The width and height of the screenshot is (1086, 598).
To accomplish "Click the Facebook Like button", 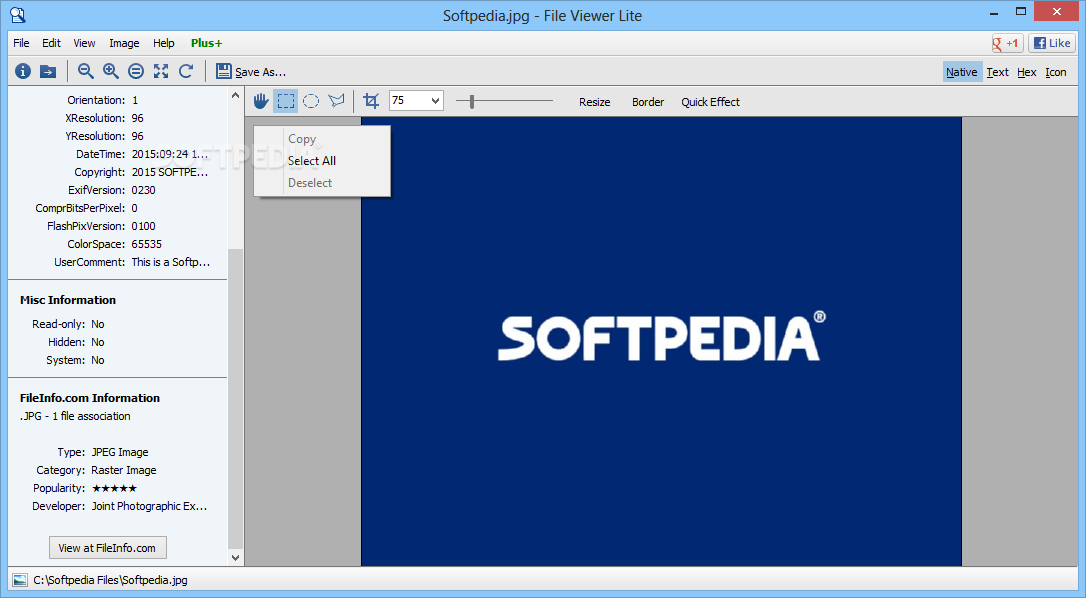I will click(x=1051, y=43).
